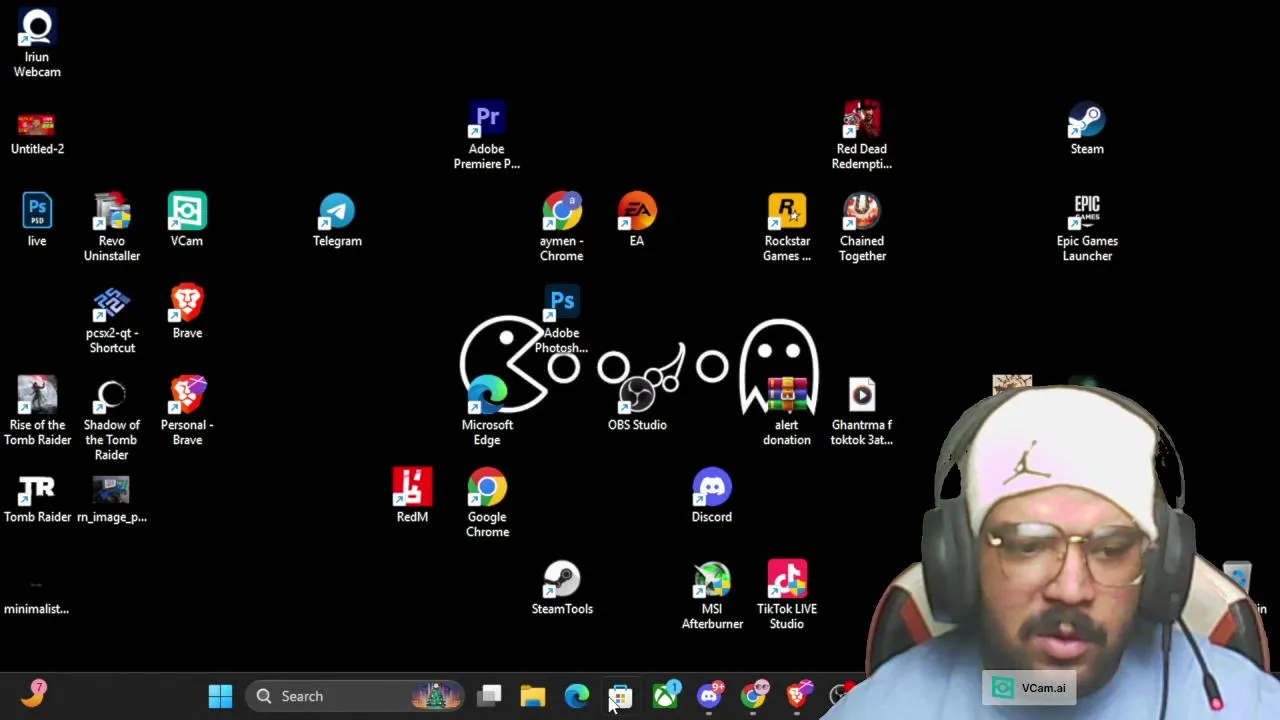Launch the EA app icon
Image resolution: width=1280 pixels, height=720 pixels.
[x=637, y=220]
